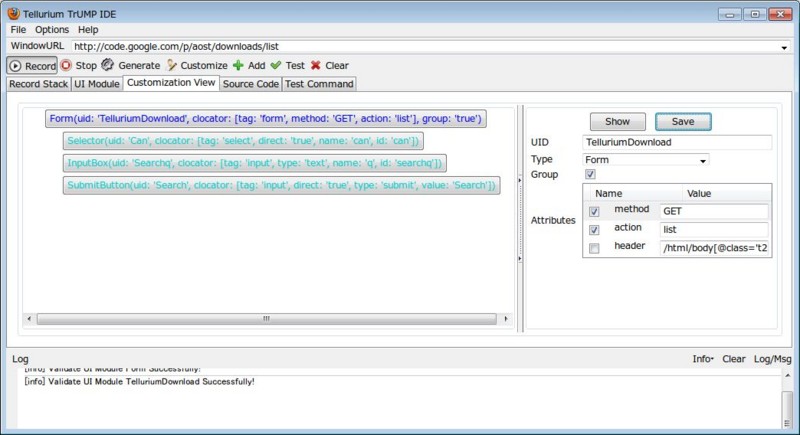Screen dimensions: 800x435
Task: Click the Show button
Action: 617,122
